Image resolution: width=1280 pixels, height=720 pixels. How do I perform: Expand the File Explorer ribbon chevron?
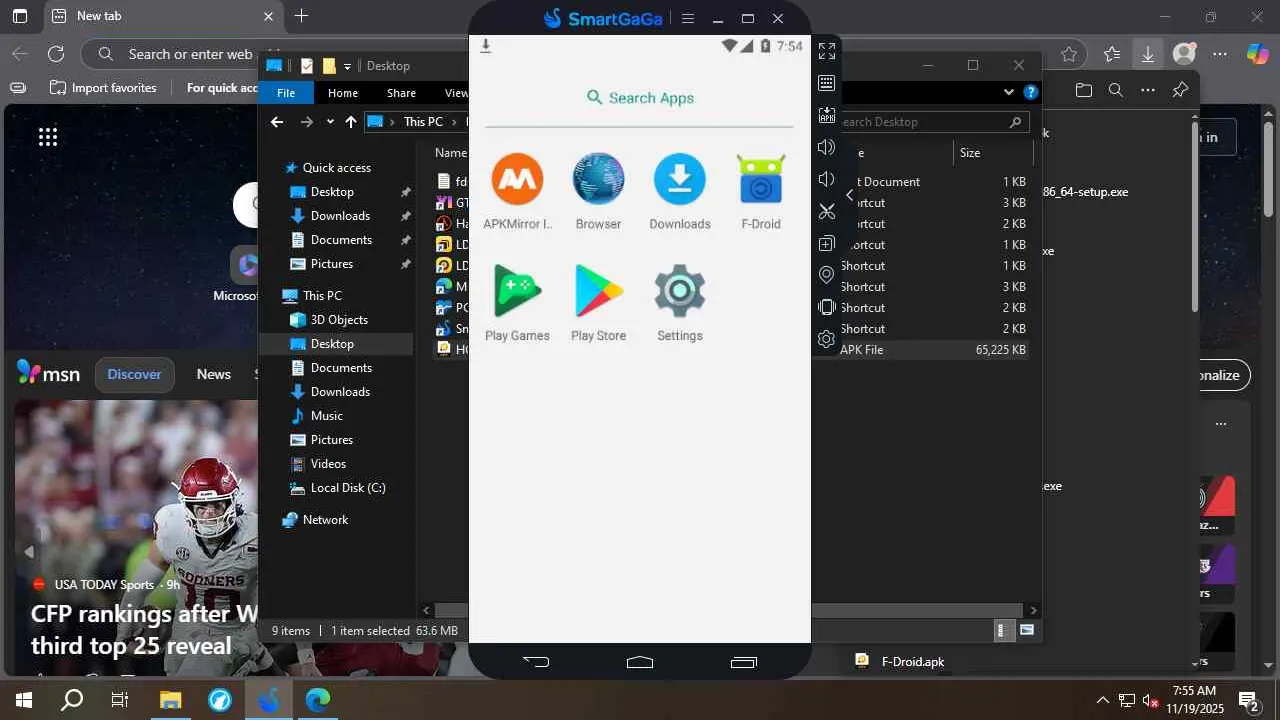pyautogui.click(x=1009, y=93)
